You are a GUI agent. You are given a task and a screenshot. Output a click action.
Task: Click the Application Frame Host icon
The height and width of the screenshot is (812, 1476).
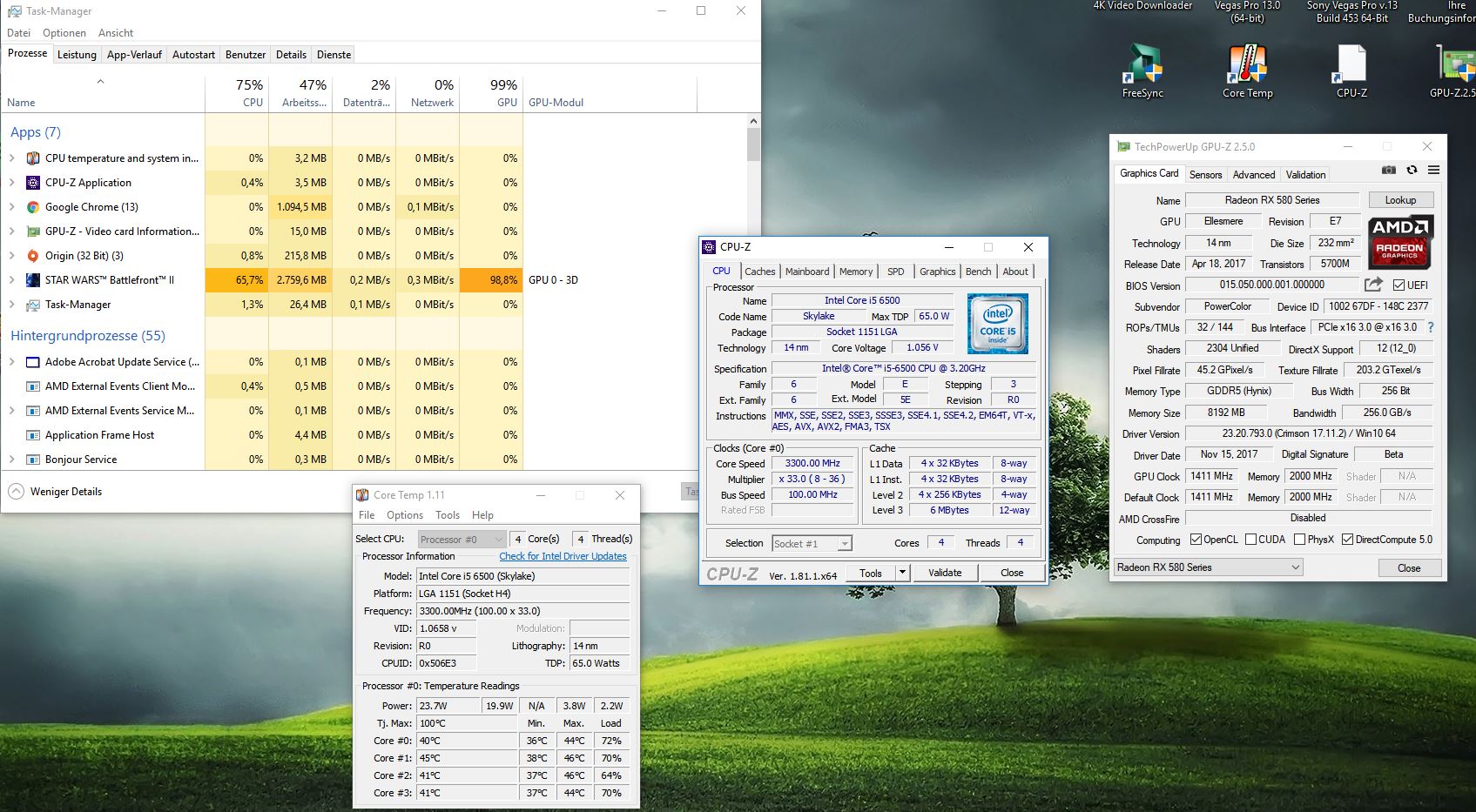pos(33,435)
